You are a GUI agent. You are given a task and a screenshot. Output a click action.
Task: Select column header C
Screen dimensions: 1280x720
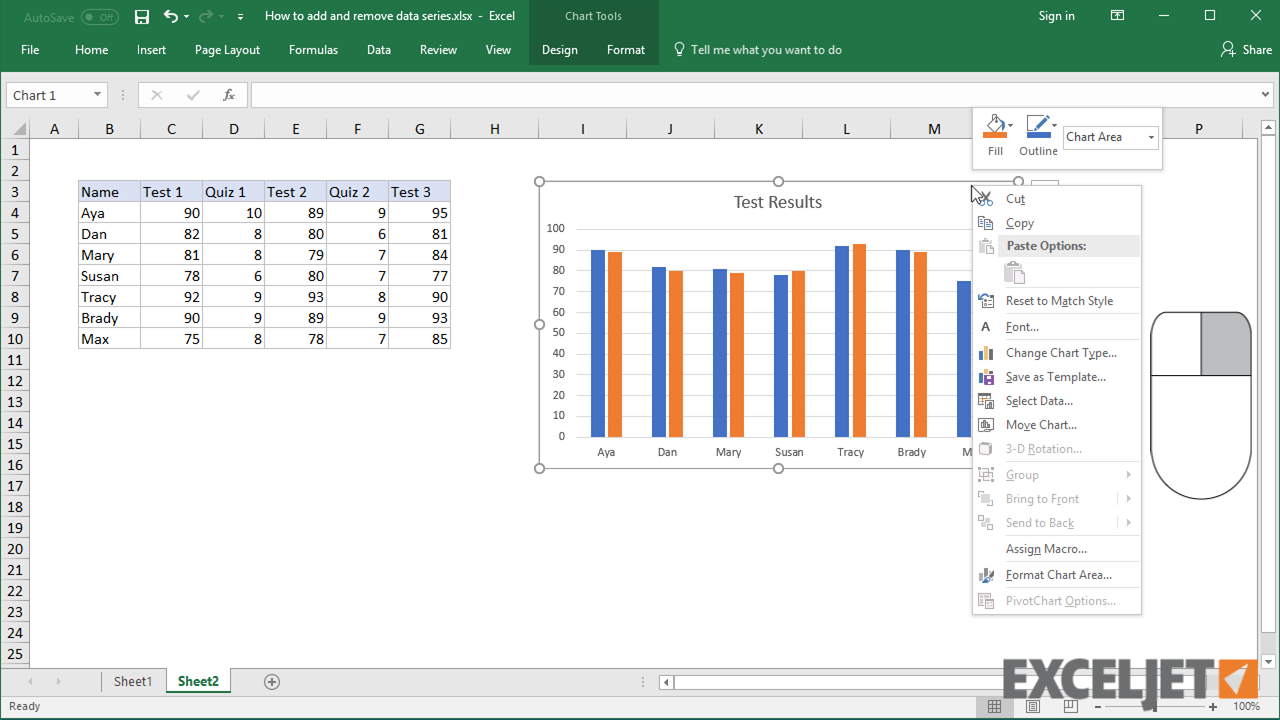click(x=171, y=129)
